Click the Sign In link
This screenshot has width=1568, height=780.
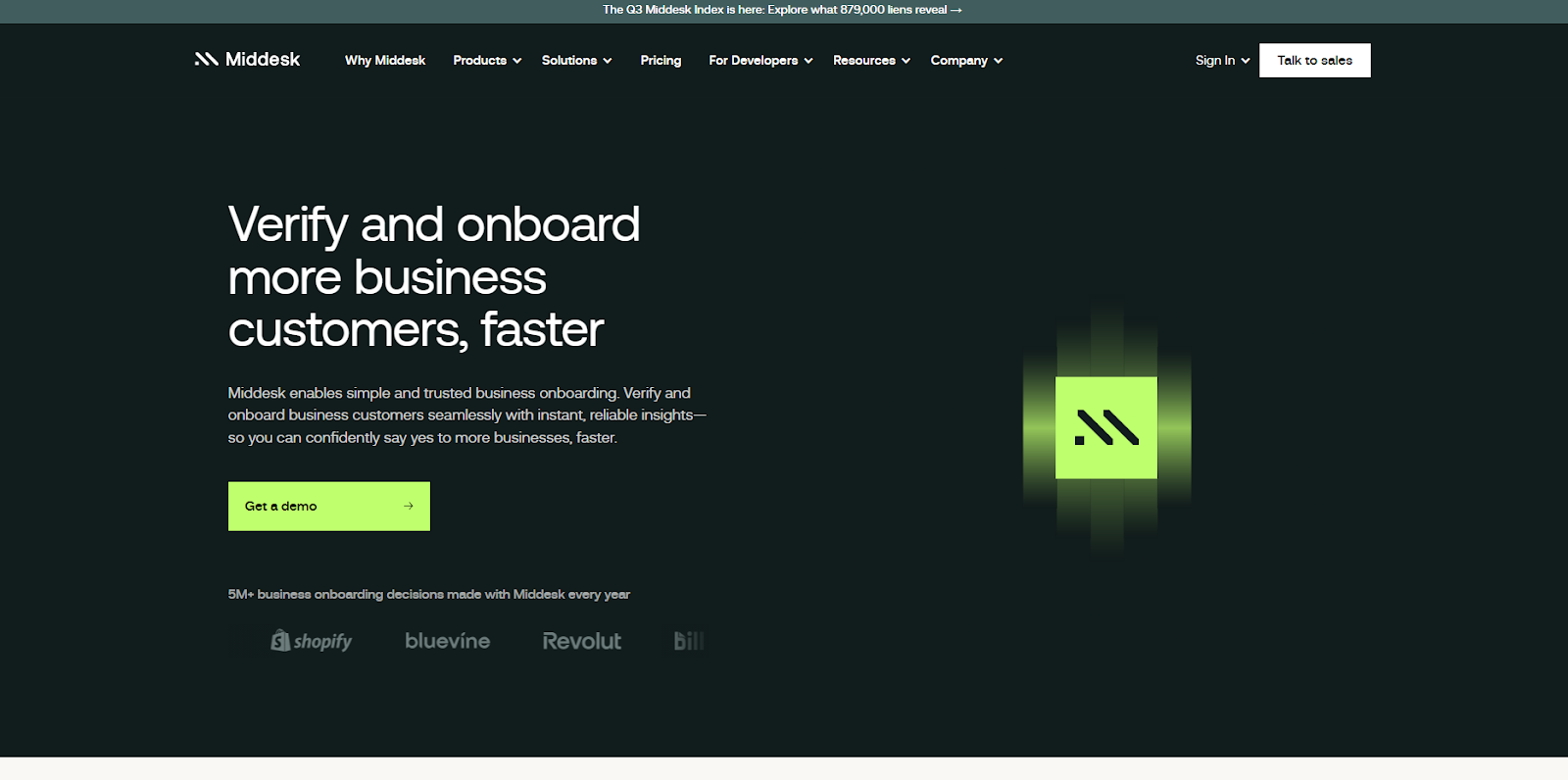(1215, 61)
